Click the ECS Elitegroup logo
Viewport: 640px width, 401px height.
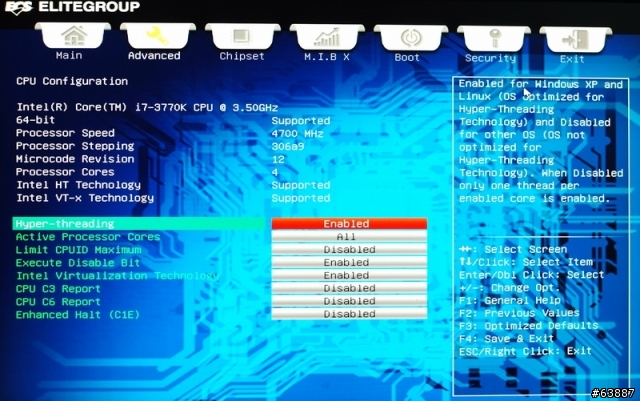(72, 7)
